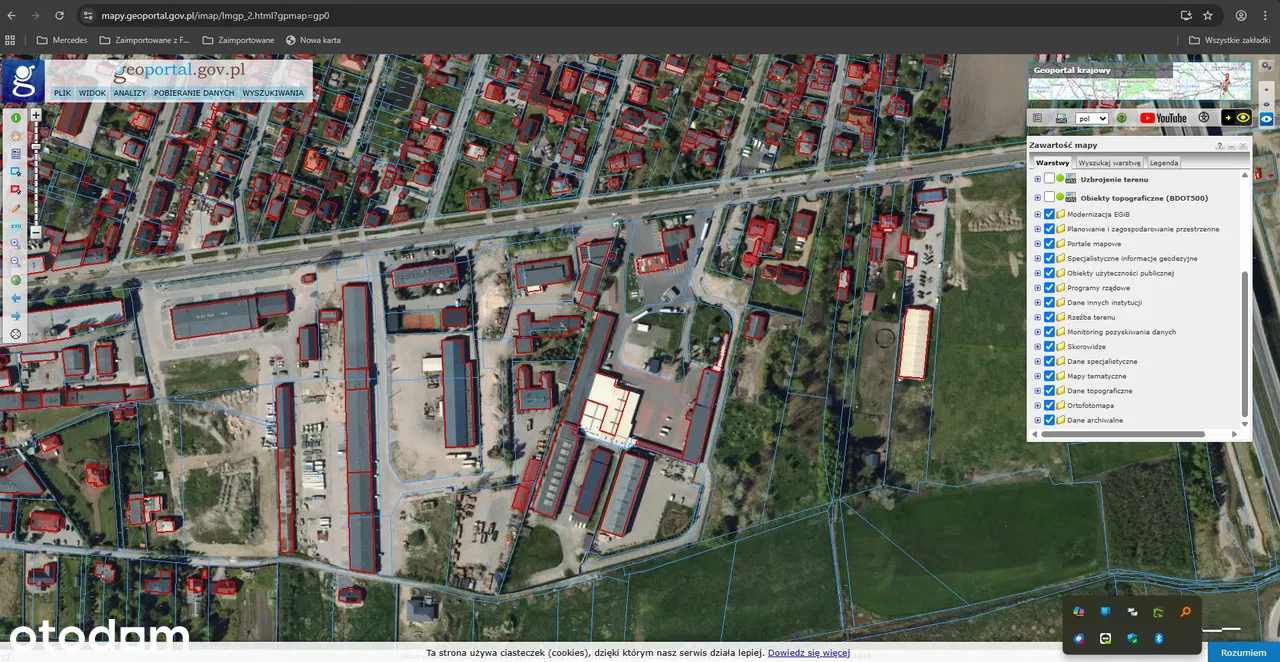This screenshot has height=662, width=1280.
Task: Click the green info identify tool
Action: coord(16,117)
